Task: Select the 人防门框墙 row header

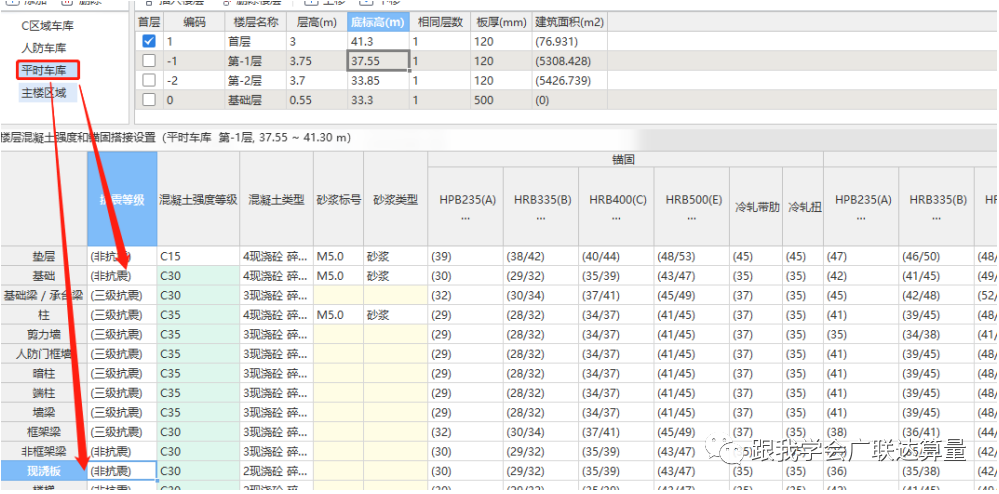Action: [43, 354]
